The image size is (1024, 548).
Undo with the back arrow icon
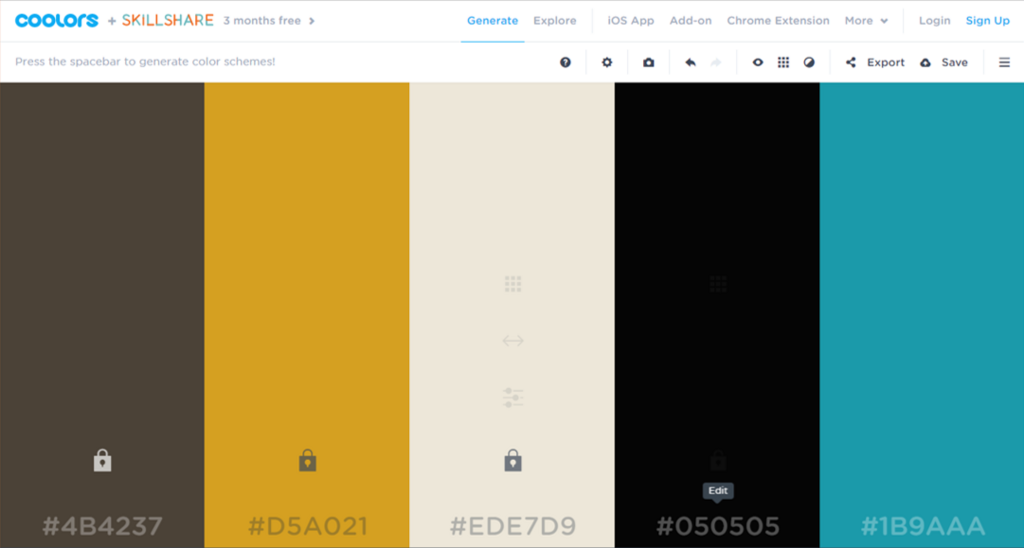(x=690, y=62)
